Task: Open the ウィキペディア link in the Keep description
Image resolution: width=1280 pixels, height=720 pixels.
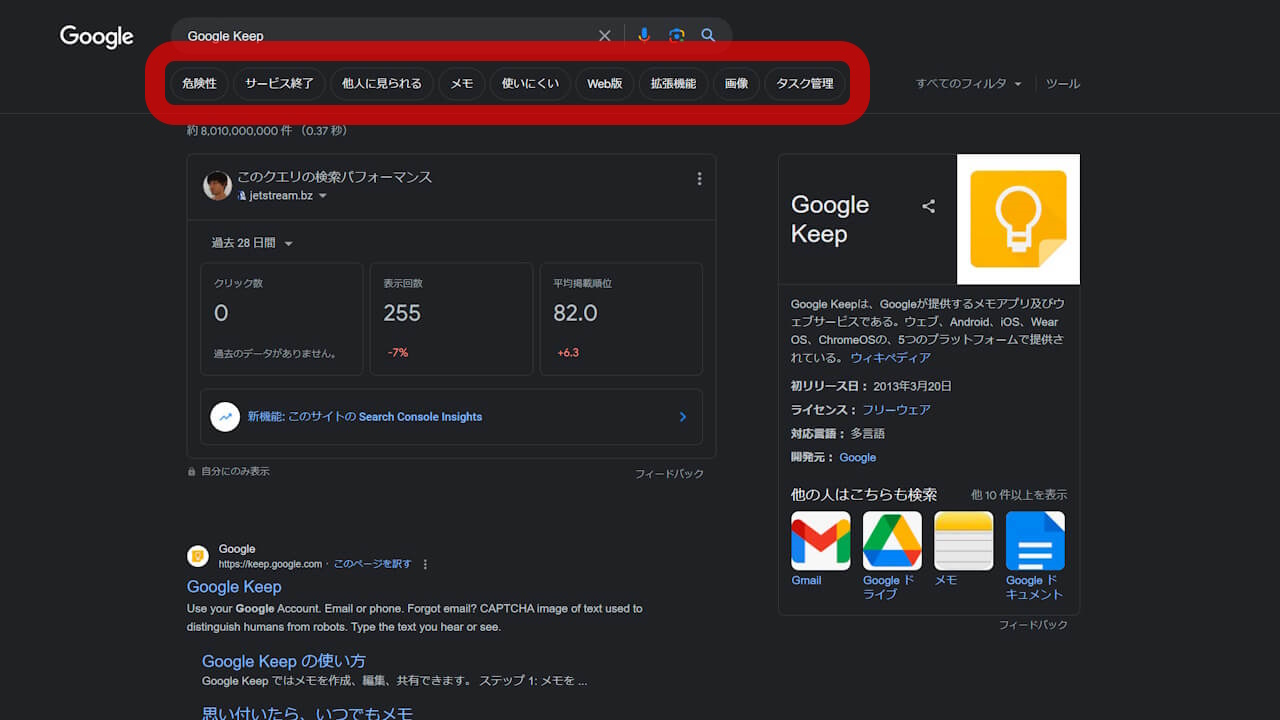Action: [x=889, y=357]
